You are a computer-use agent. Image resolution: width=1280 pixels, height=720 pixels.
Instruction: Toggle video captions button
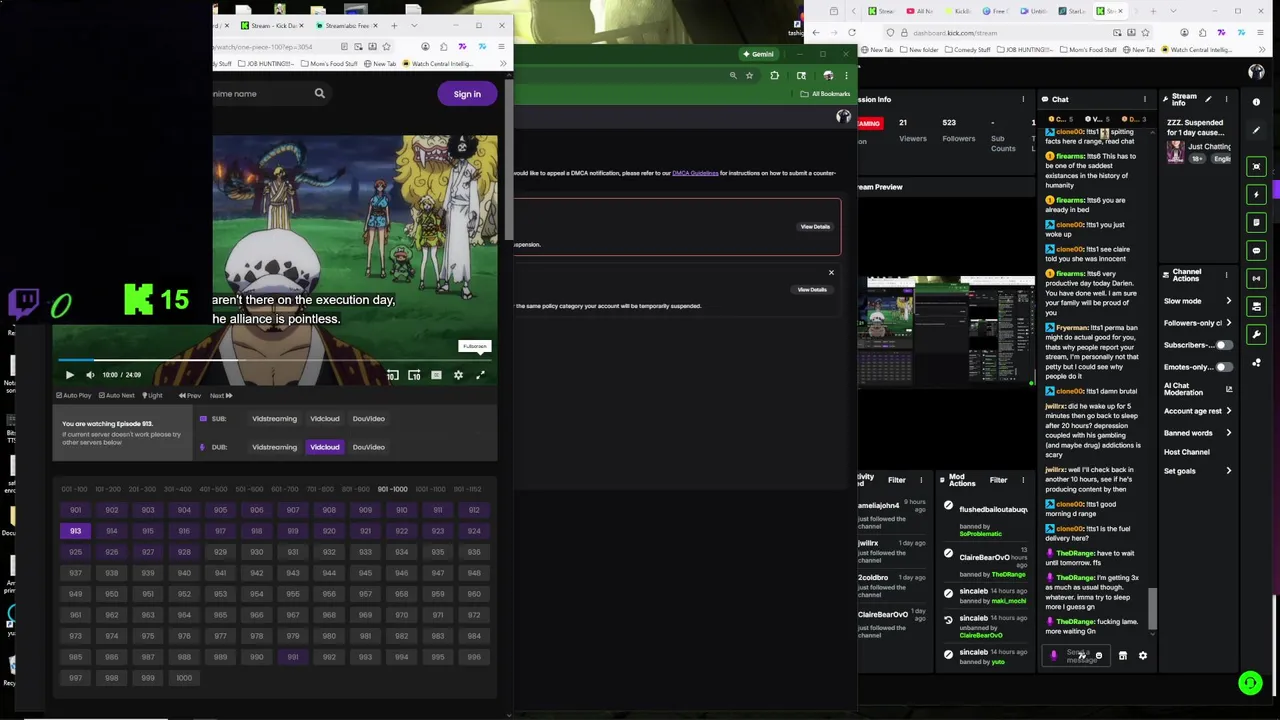coord(436,375)
